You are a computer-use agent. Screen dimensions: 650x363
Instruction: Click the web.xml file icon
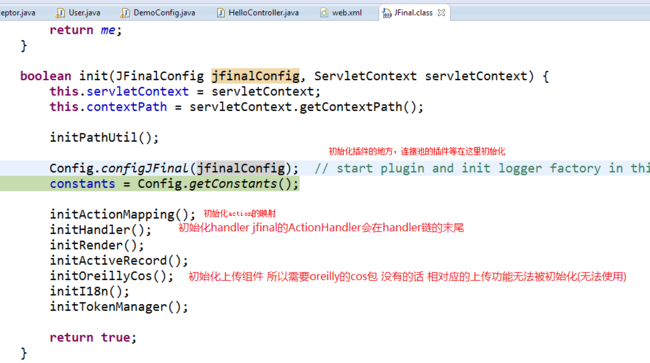pyautogui.click(x=324, y=13)
